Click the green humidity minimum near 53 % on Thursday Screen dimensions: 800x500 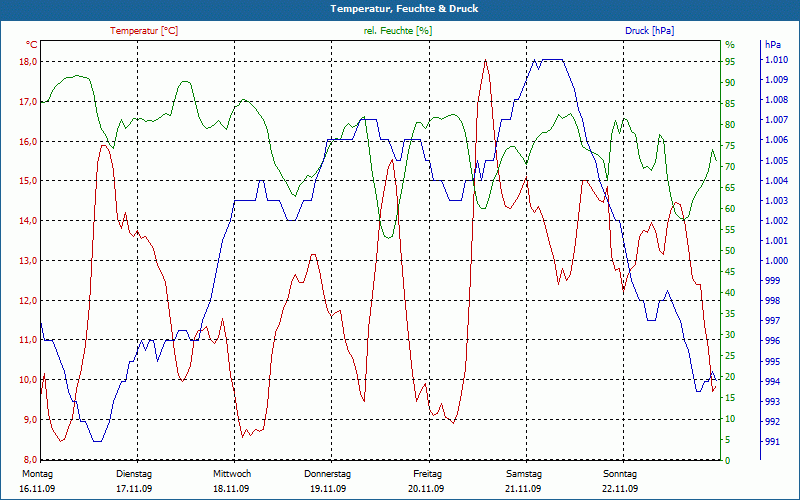(x=389, y=237)
